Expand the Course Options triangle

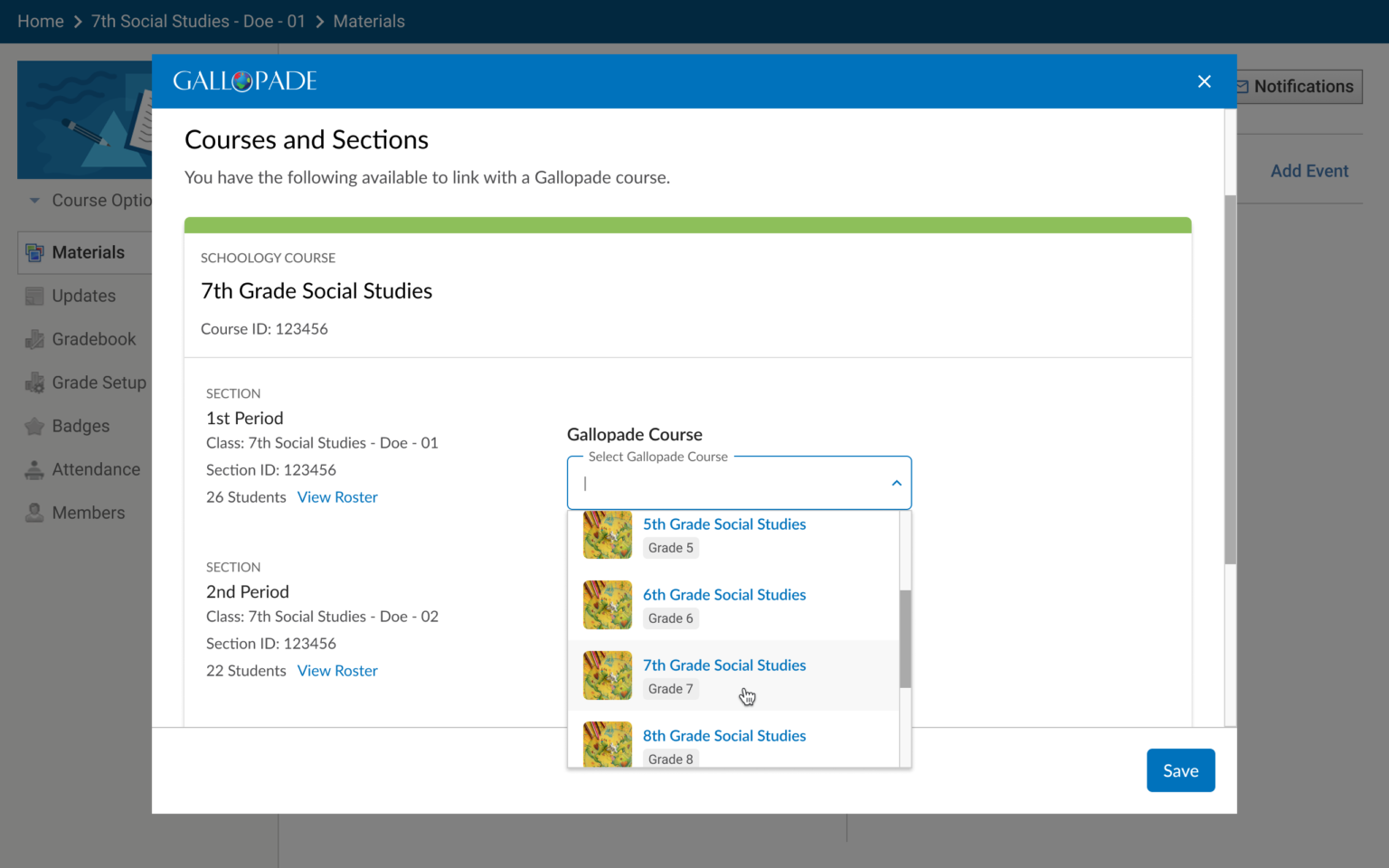click(34, 201)
